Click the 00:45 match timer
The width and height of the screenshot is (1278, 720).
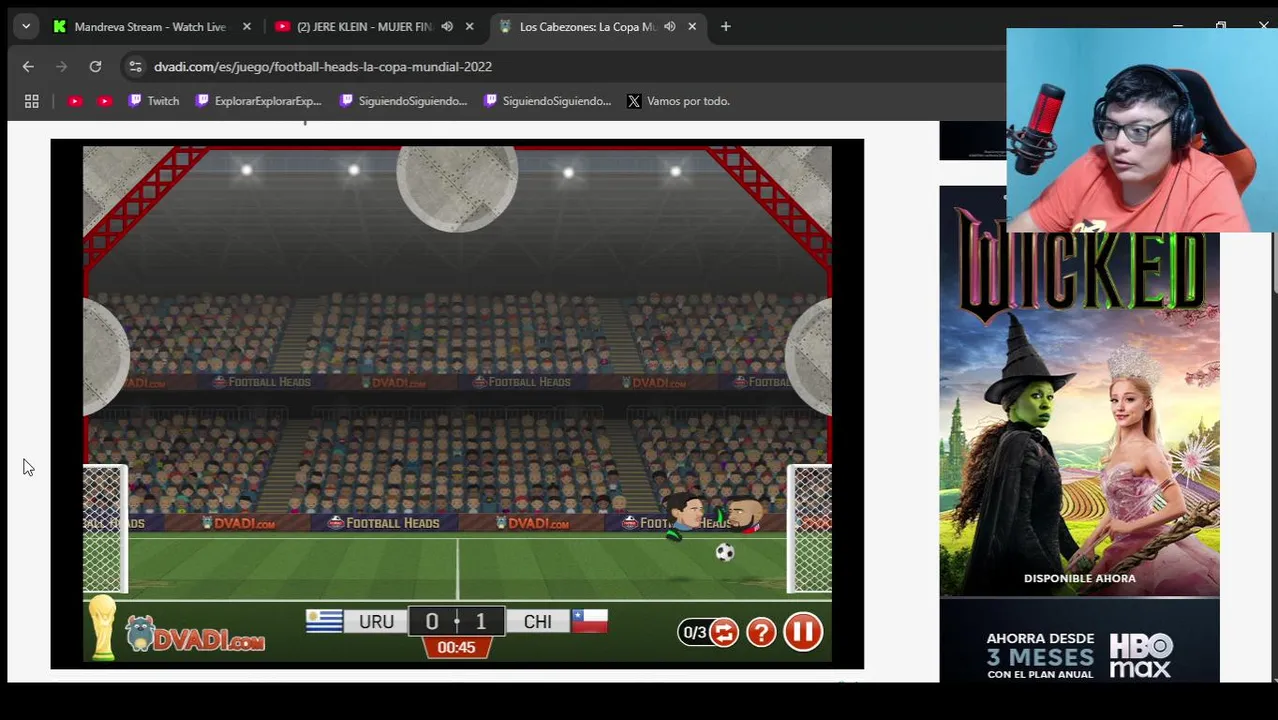tap(456, 648)
